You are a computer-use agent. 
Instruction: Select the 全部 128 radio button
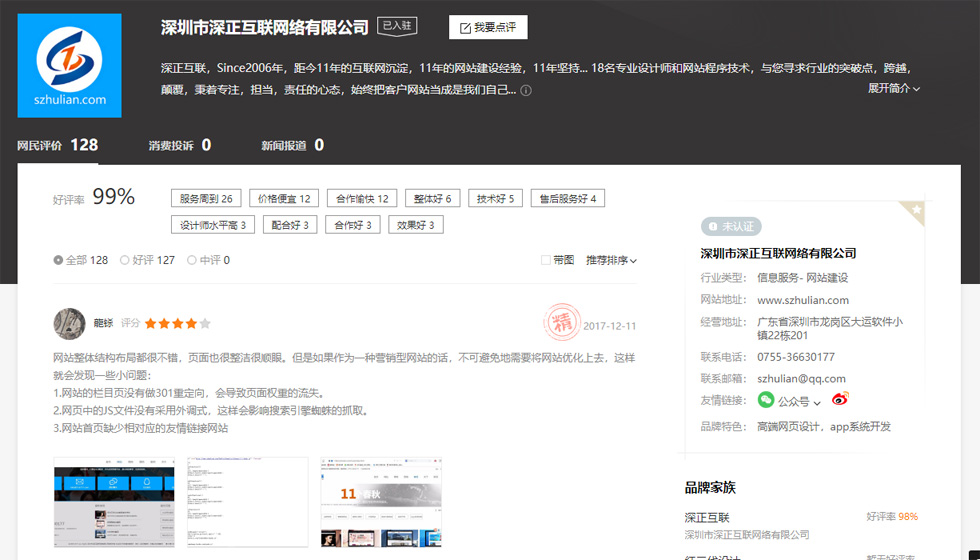click(x=58, y=260)
